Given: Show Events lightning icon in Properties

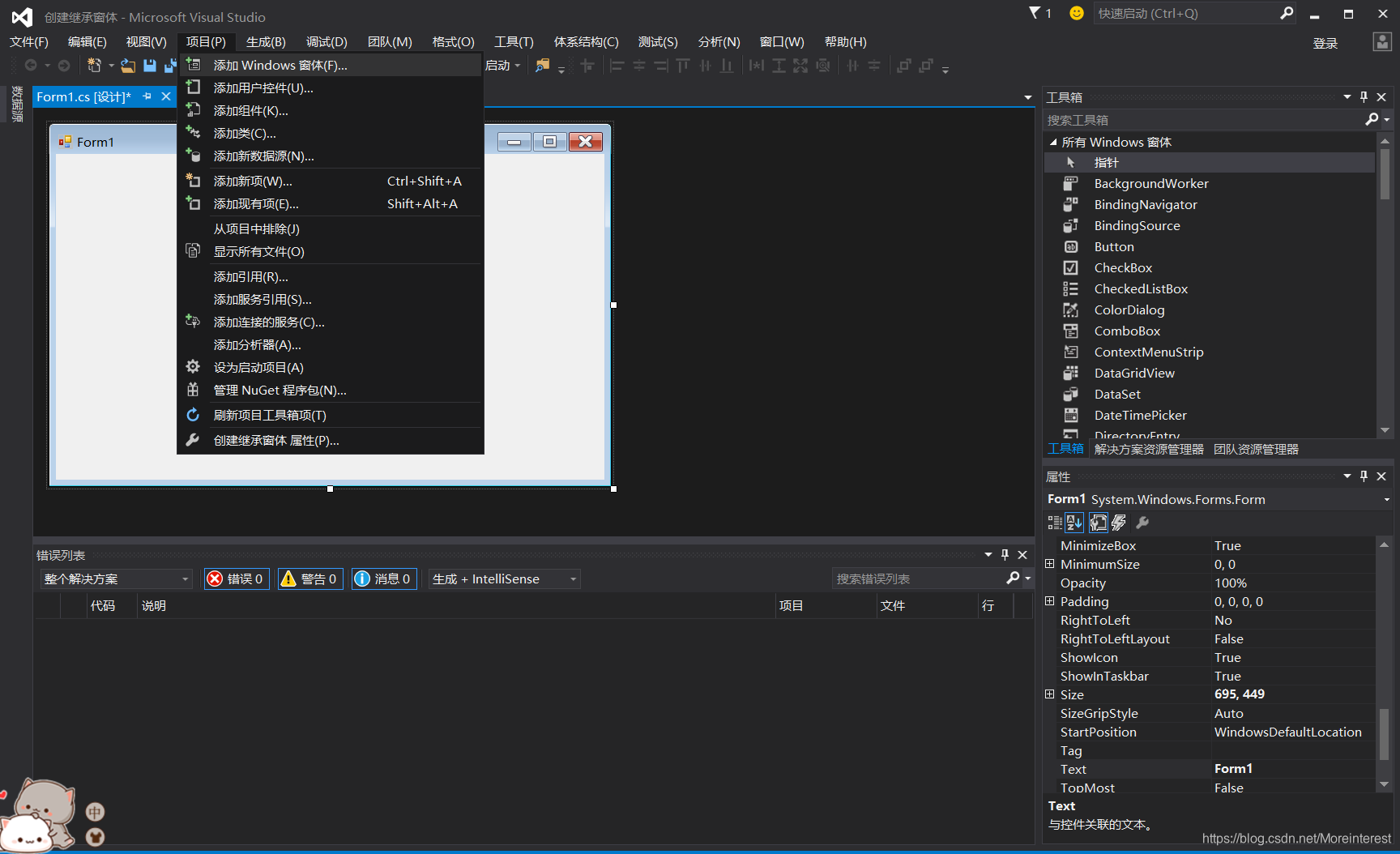Looking at the screenshot, I should click(x=1119, y=523).
